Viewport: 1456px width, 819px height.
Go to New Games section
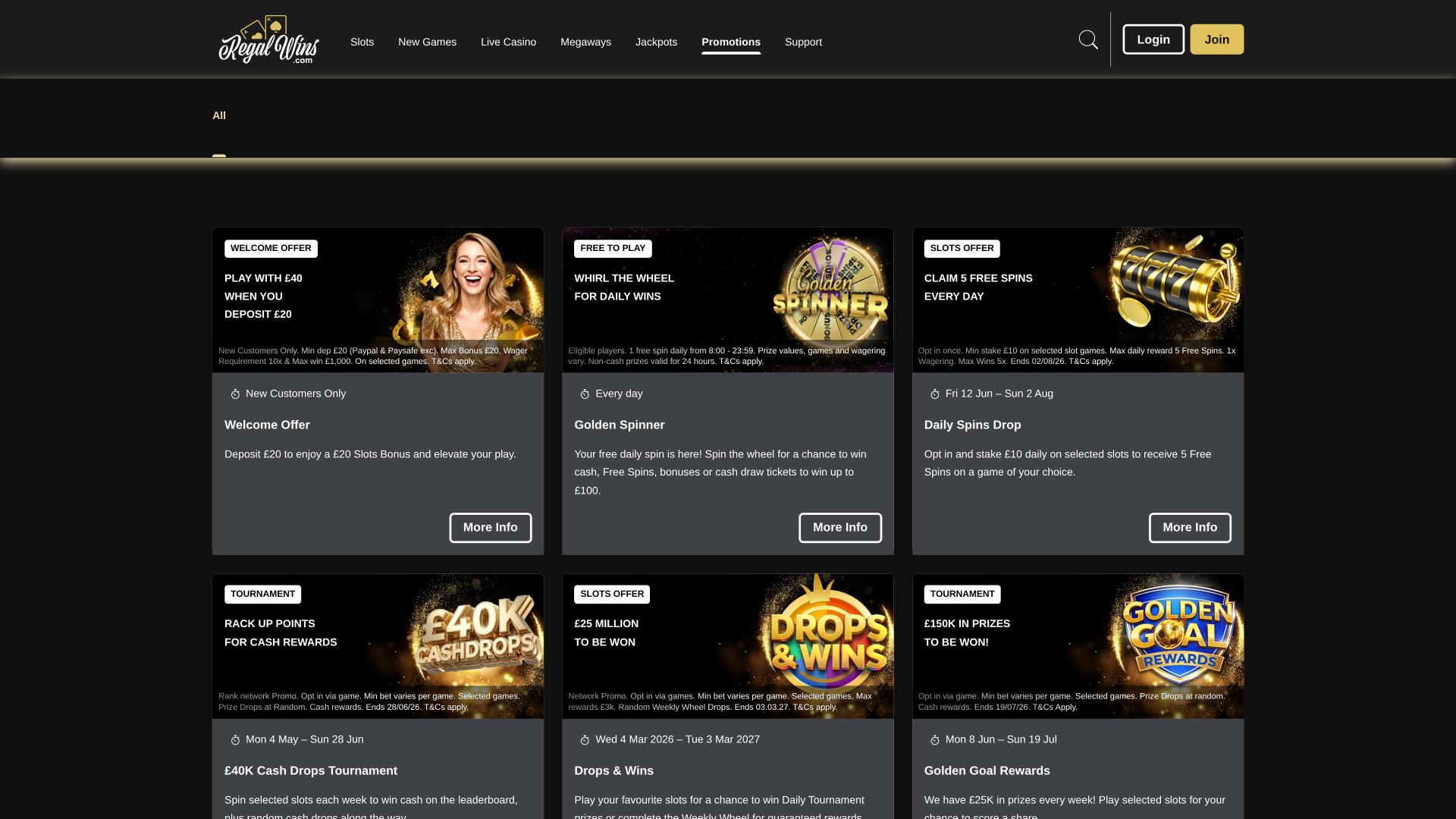(x=427, y=42)
